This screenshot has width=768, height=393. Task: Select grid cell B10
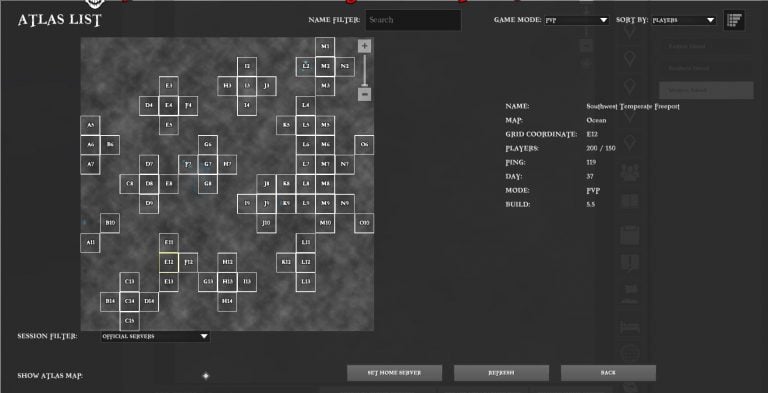110,223
